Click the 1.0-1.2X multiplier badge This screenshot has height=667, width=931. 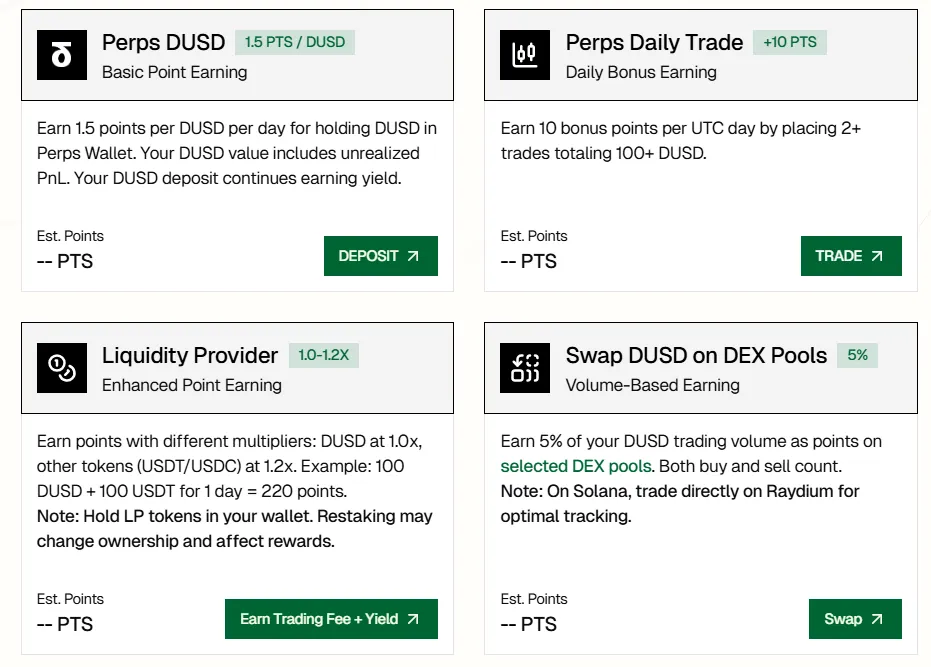pyautogui.click(x=324, y=355)
